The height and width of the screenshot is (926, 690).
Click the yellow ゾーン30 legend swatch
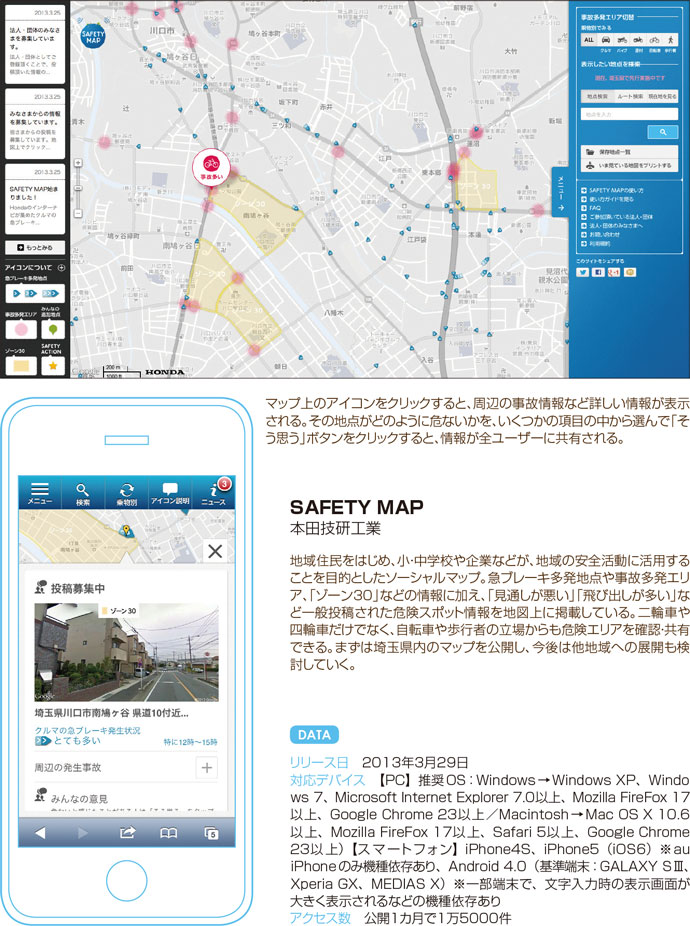(x=21, y=366)
